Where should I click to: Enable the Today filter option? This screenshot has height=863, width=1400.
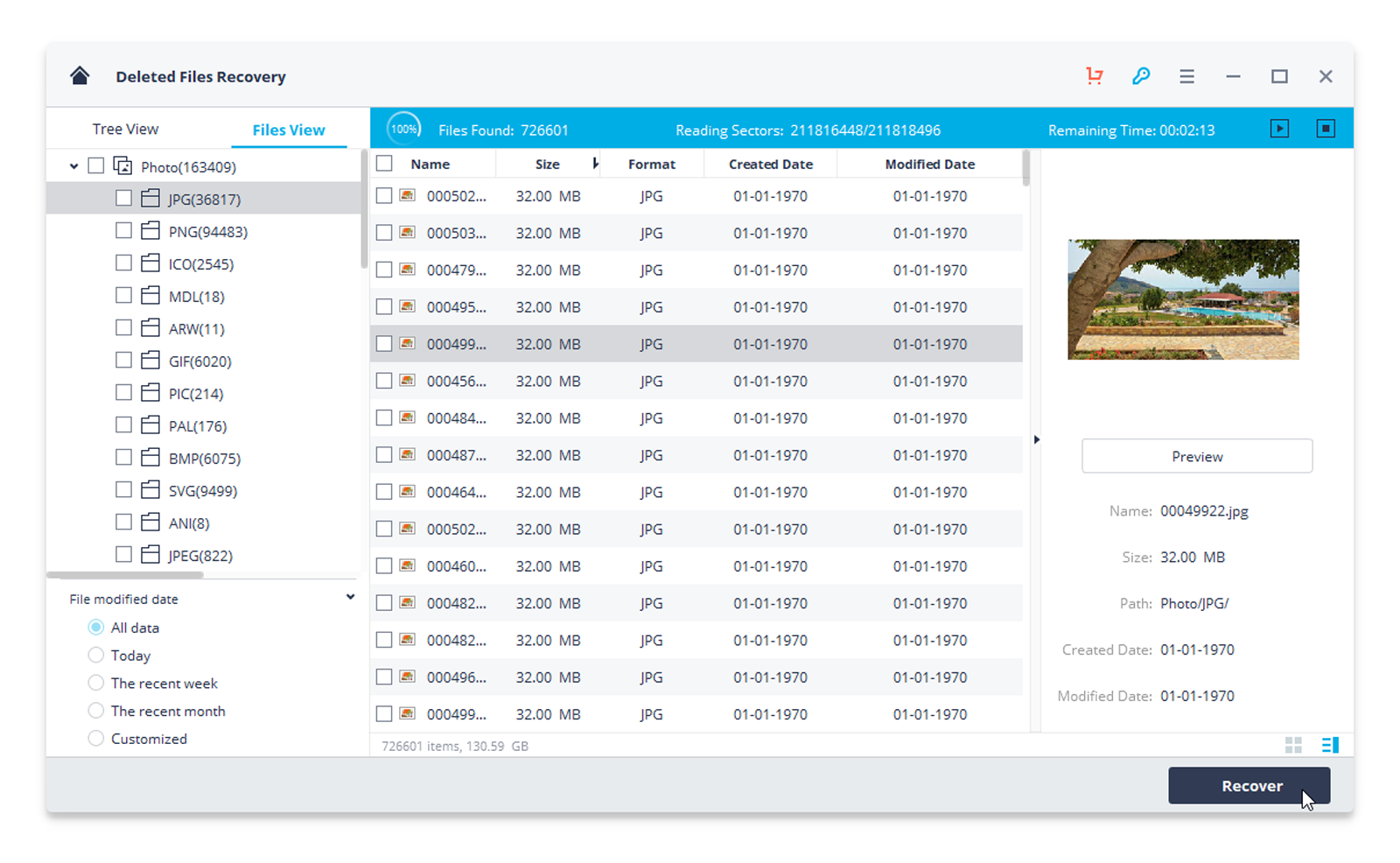pos(96,655)
